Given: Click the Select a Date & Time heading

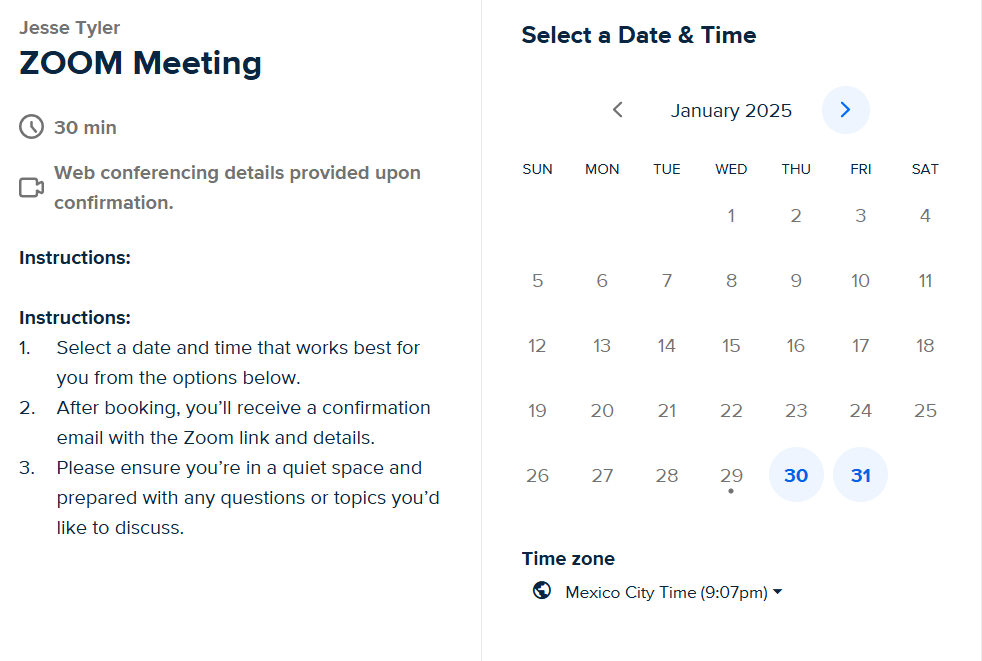Looking at the screenshot, I should [638, 35].
